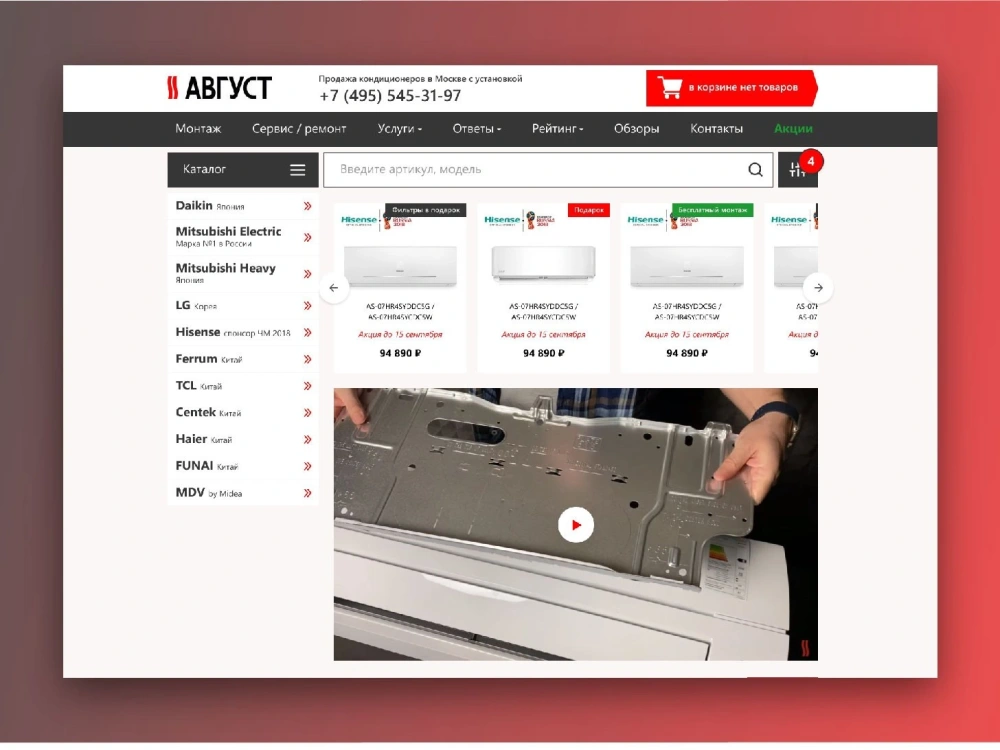1000x750 pixels.
Task: Click Hisense logo on Подарок card
Action: coord(503,220)
